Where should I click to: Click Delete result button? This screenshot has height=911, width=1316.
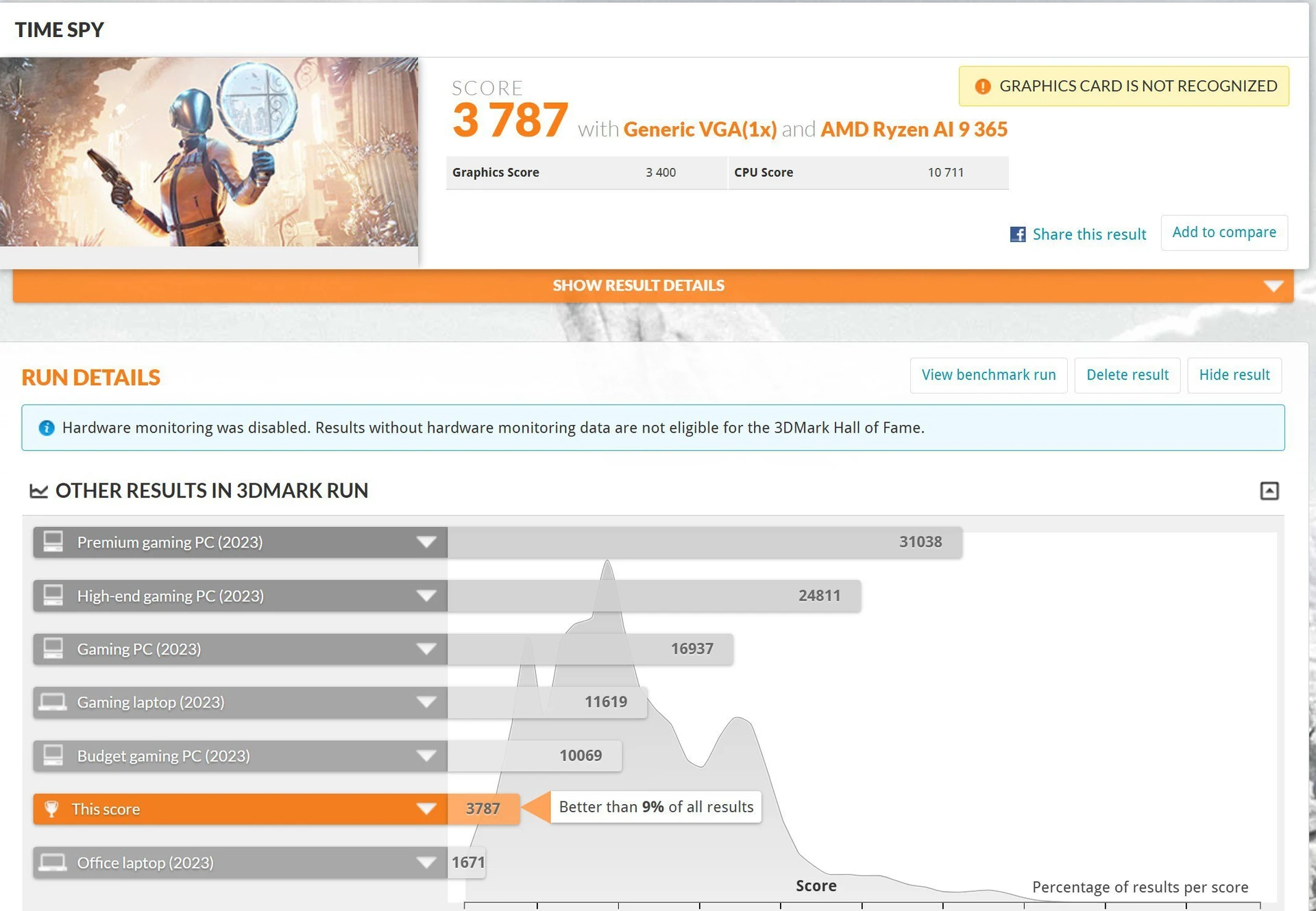click(x=1128, y=375)
